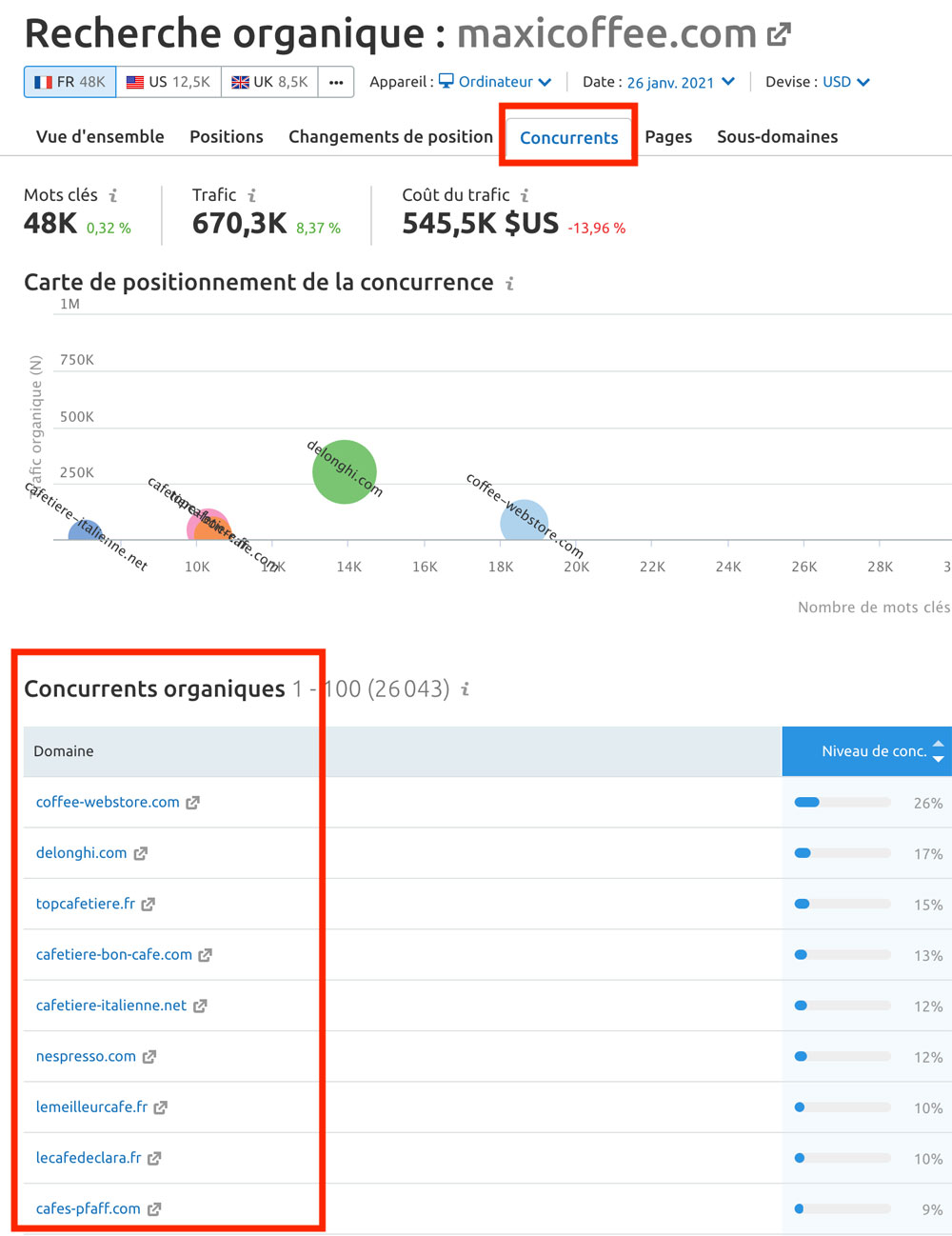The height and width of the screenshot is (1236, 952).
Task: Open lemeilleurcafe.fr domain link
Action: tap(91, 1106)
